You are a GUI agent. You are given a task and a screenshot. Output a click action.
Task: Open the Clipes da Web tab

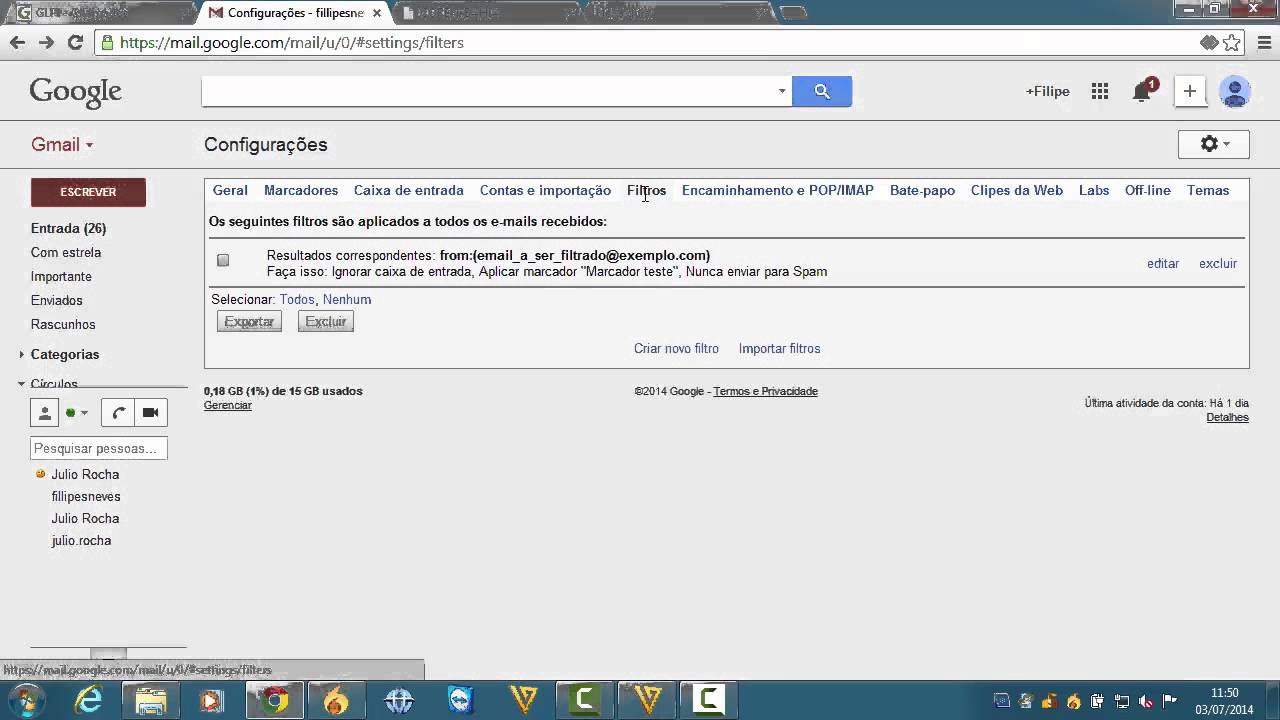point(1017,190)
